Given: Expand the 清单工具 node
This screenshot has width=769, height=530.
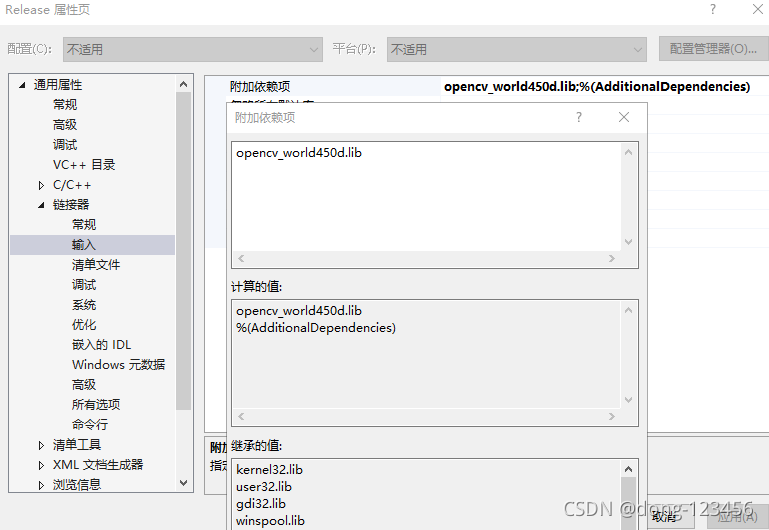Looking at the screenshot, I should click(x=41, y=445).
